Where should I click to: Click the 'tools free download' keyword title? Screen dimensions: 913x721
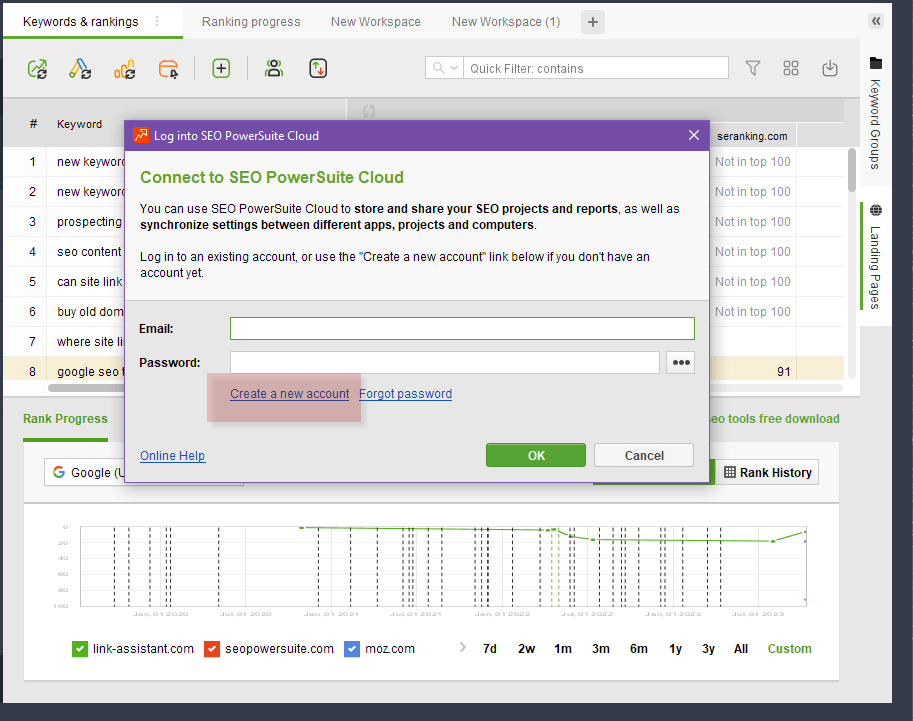coord(774,419)
